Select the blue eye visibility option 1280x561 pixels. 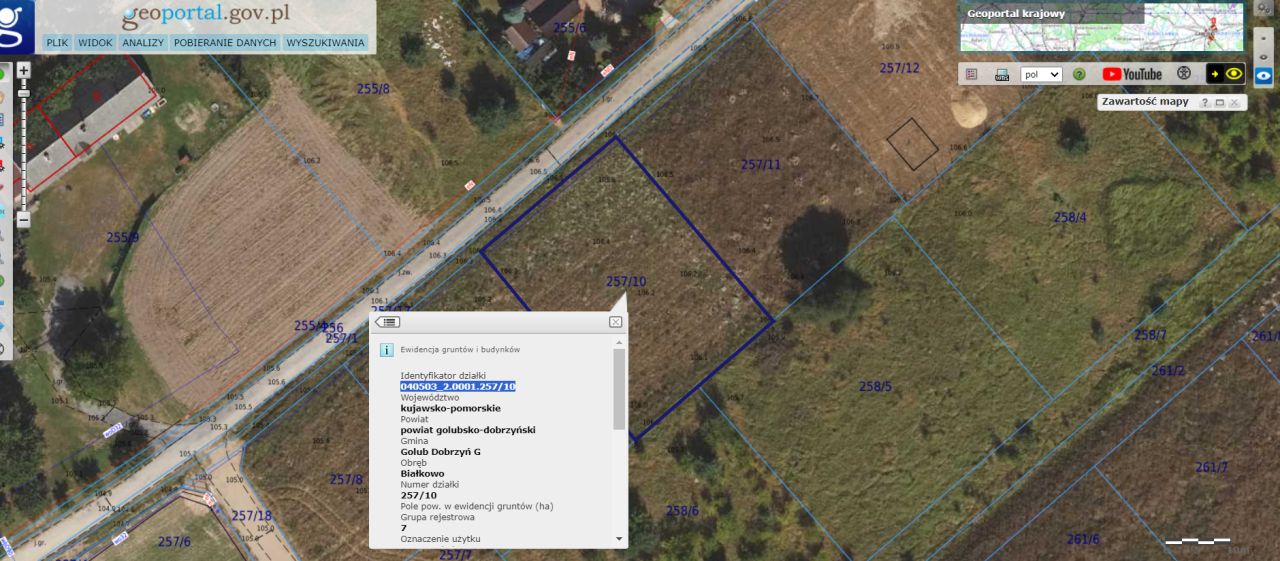click(x=1264, y=75)
